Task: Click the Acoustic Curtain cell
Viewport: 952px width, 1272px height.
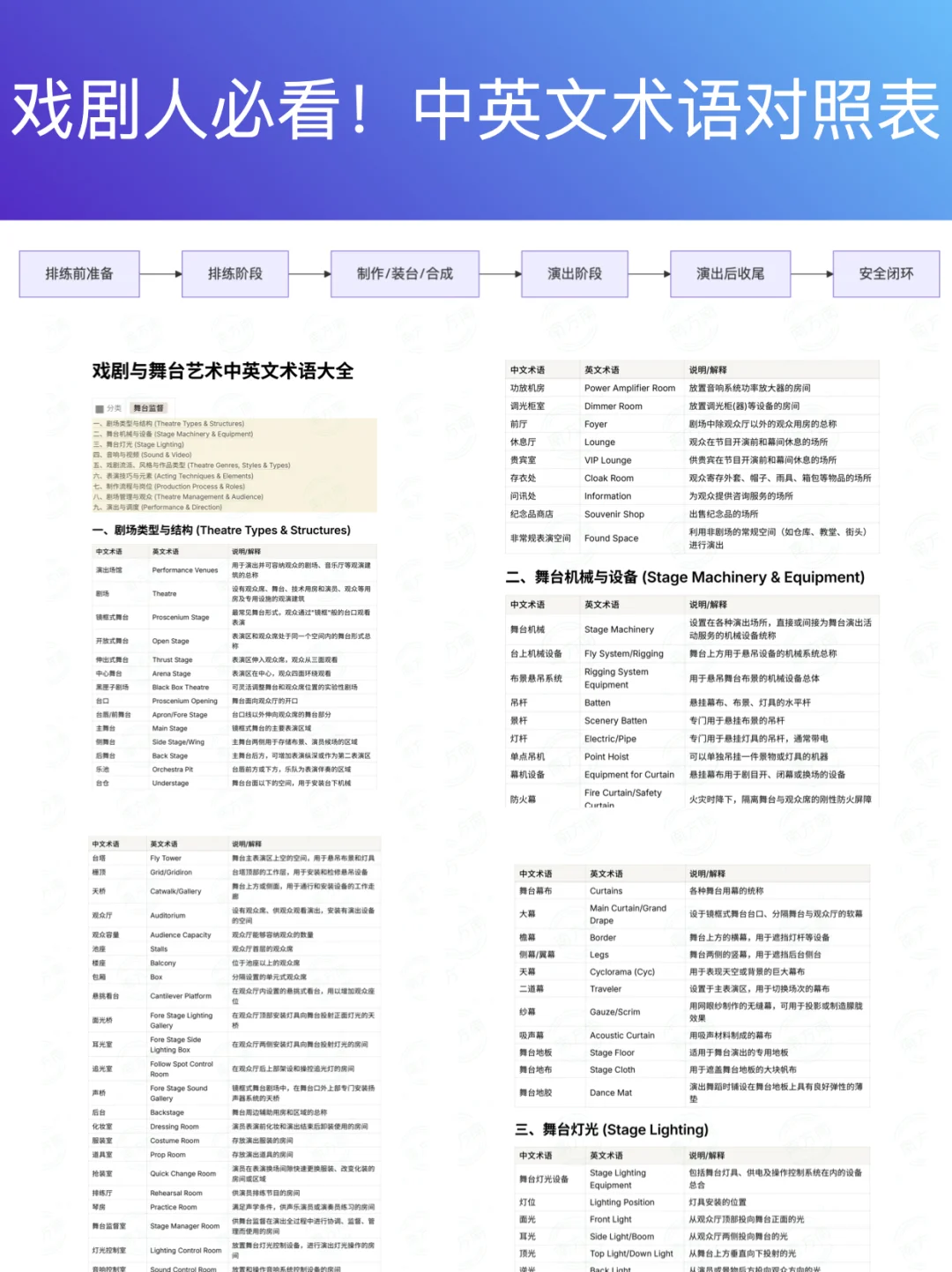Action: (622, 1036)
